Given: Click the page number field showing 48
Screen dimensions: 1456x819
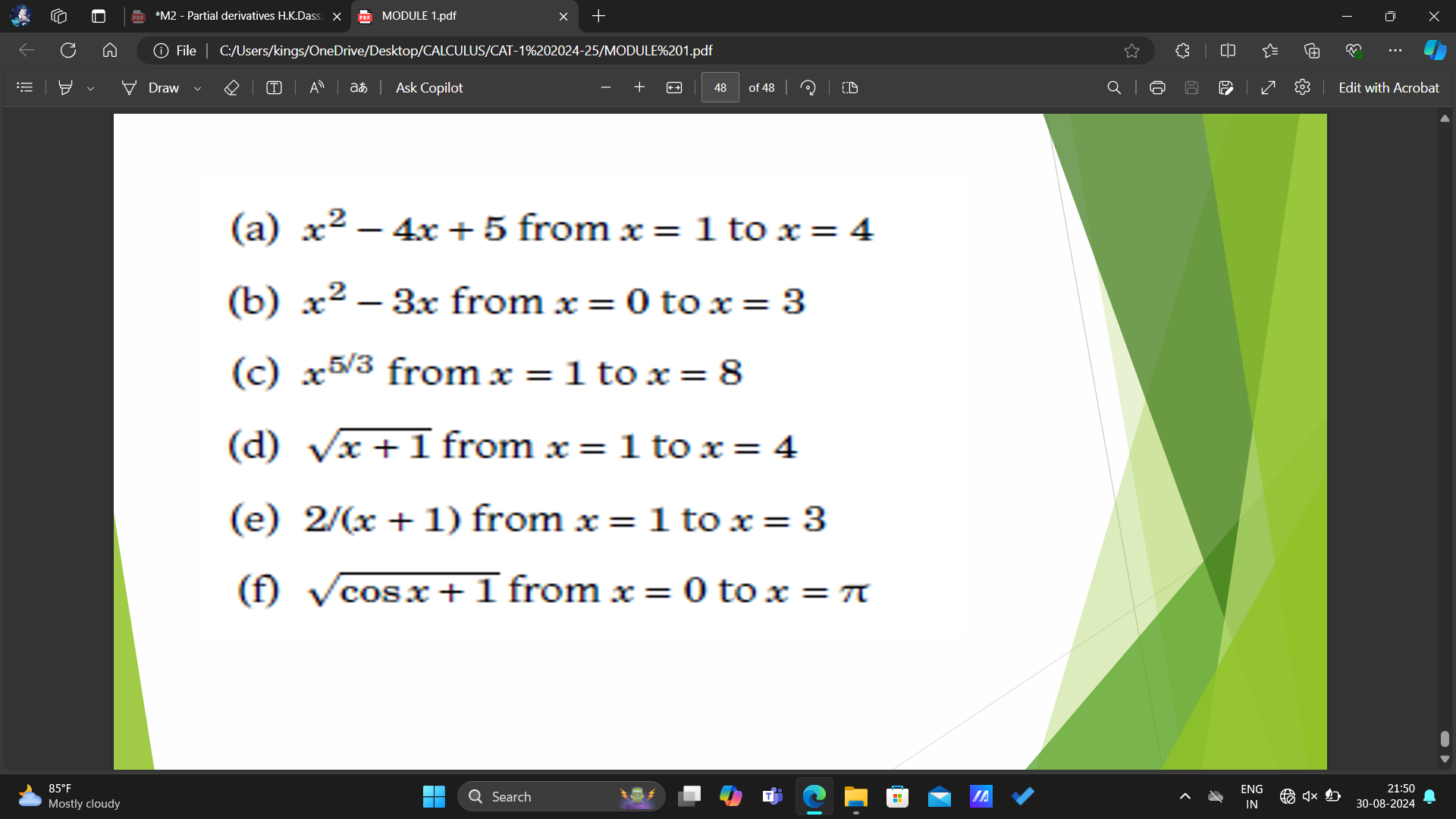Looking at the screenshot, I should pyautogui.click(x=720, y=88).
